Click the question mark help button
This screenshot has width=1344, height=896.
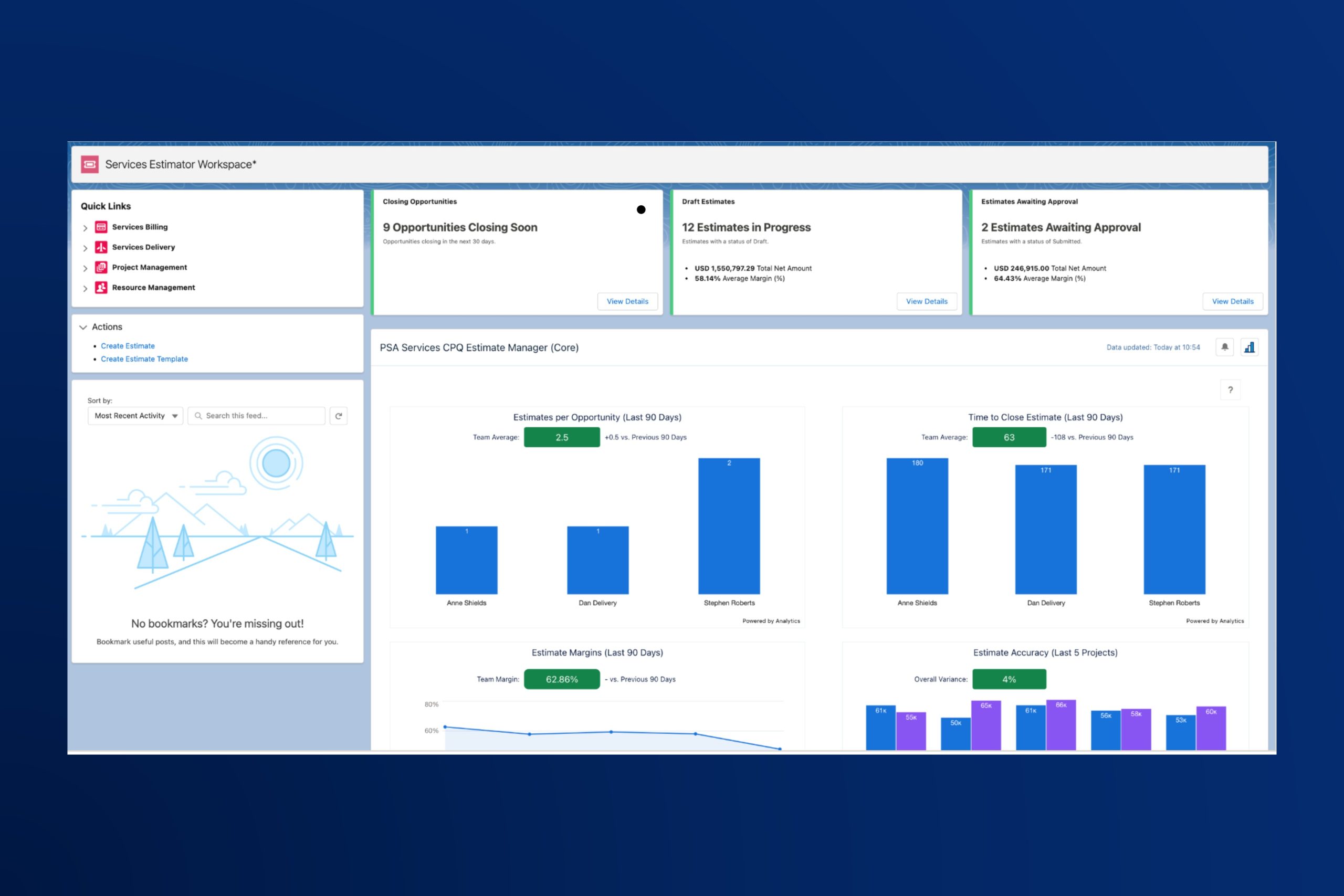point(1230,389)
